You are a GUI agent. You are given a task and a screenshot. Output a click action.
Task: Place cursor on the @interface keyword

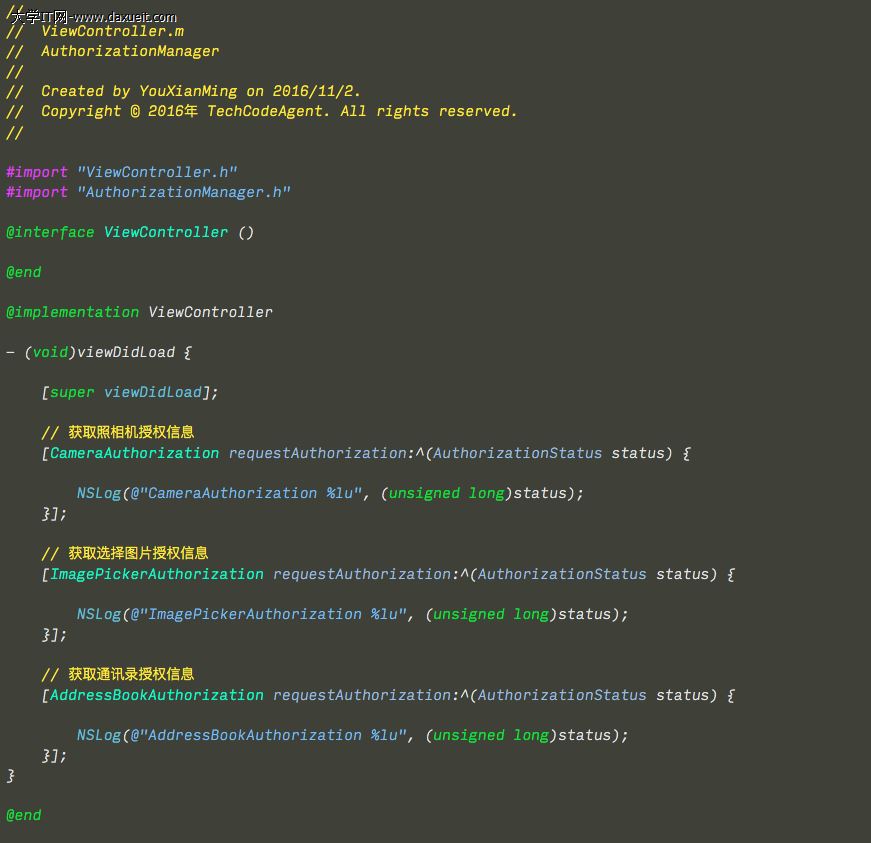click(50, 232)
